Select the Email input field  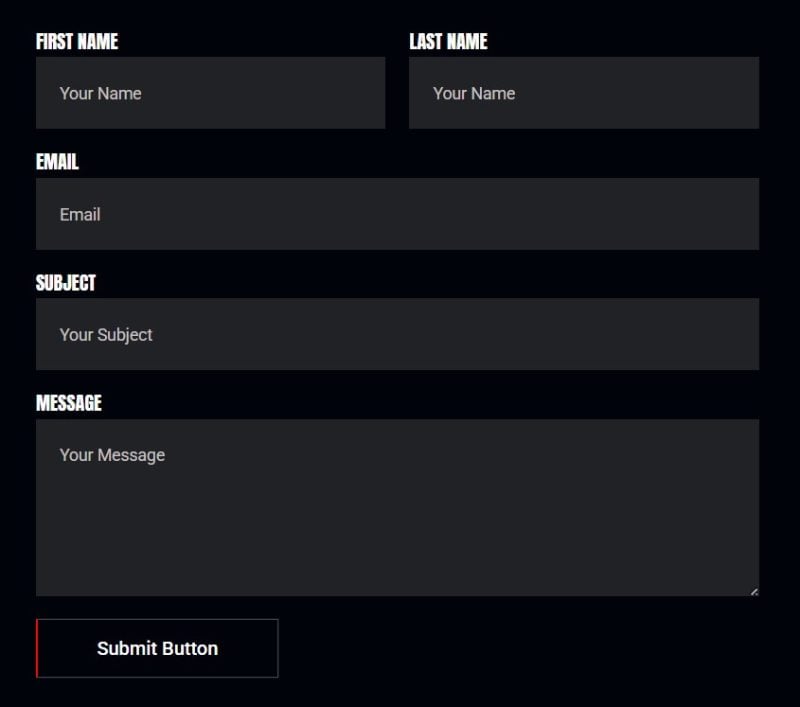tap(397, 214)
